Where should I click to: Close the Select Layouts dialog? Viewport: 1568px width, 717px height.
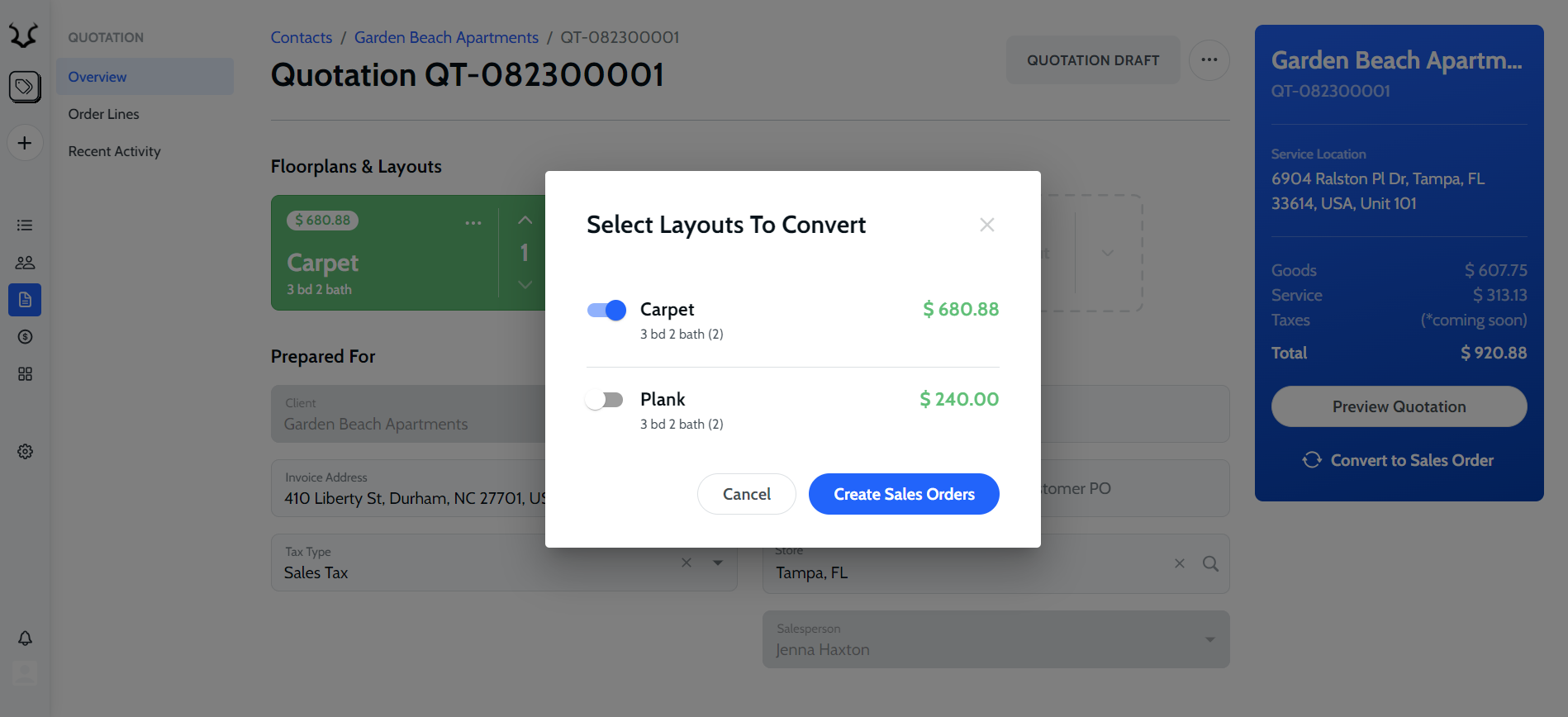pyautogui.click(x=986, y=225)
